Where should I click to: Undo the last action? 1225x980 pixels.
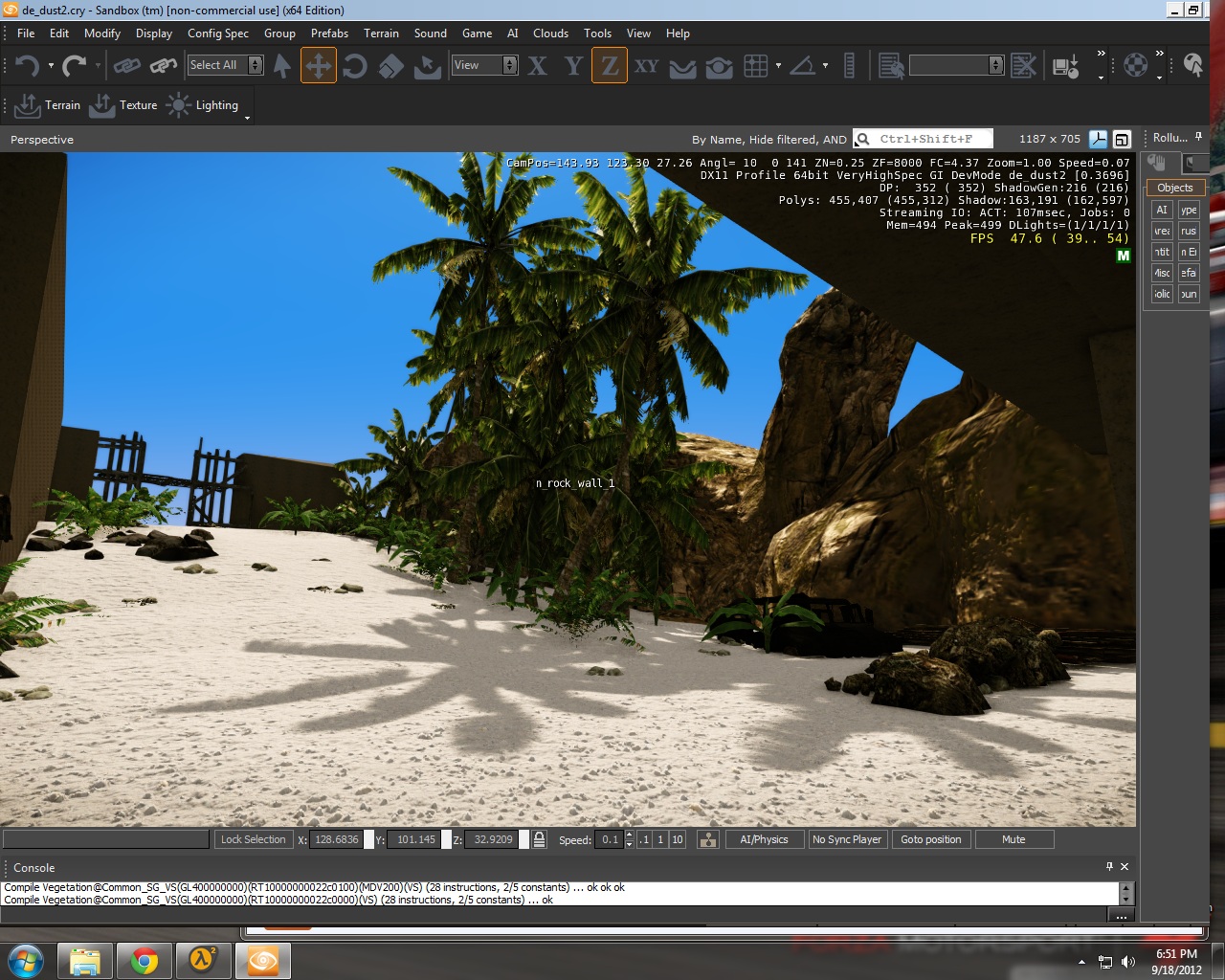point(27,65)
